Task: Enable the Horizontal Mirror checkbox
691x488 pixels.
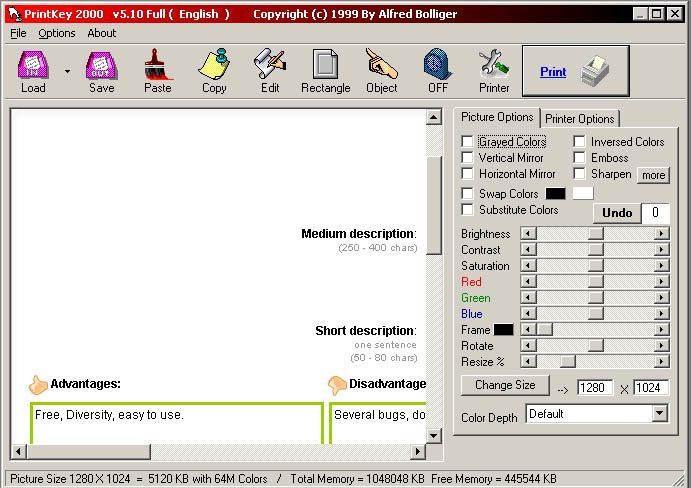Action: (x=467, y=174)
